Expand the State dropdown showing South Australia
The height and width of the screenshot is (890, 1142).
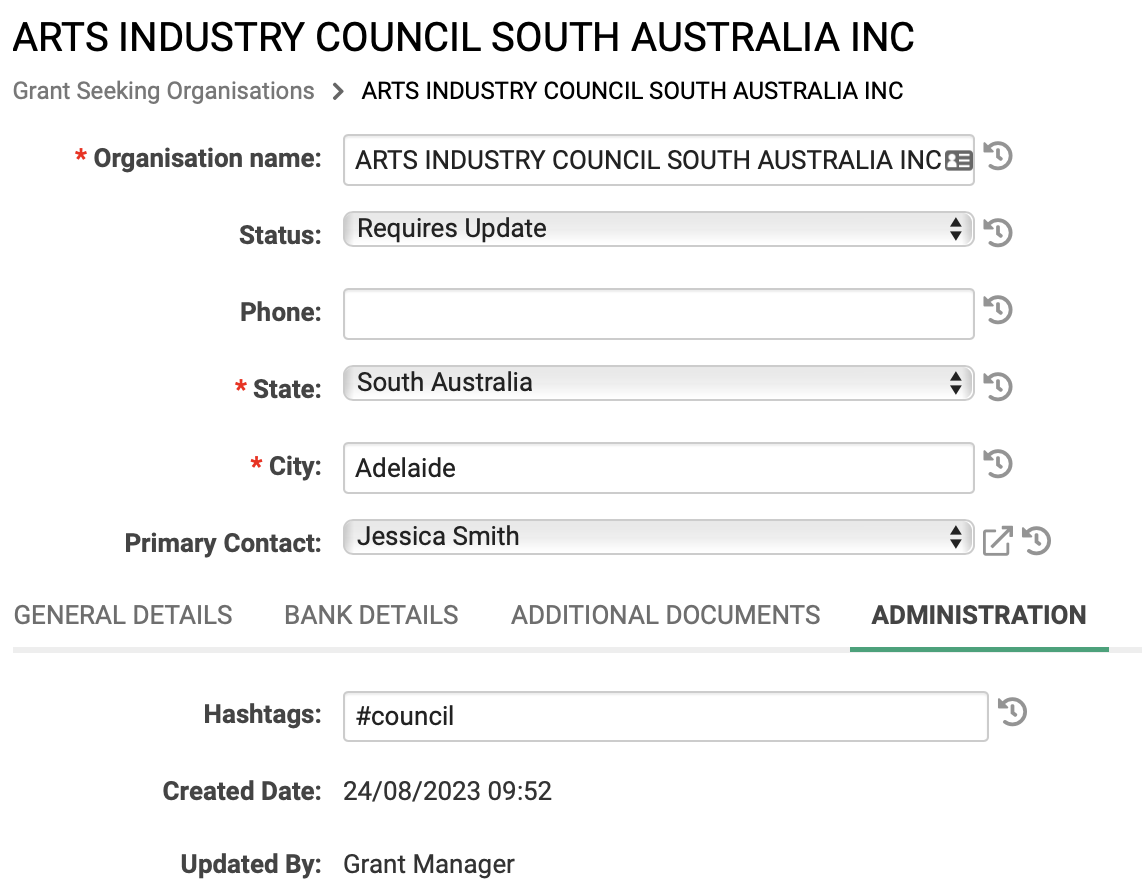point(658,382)
